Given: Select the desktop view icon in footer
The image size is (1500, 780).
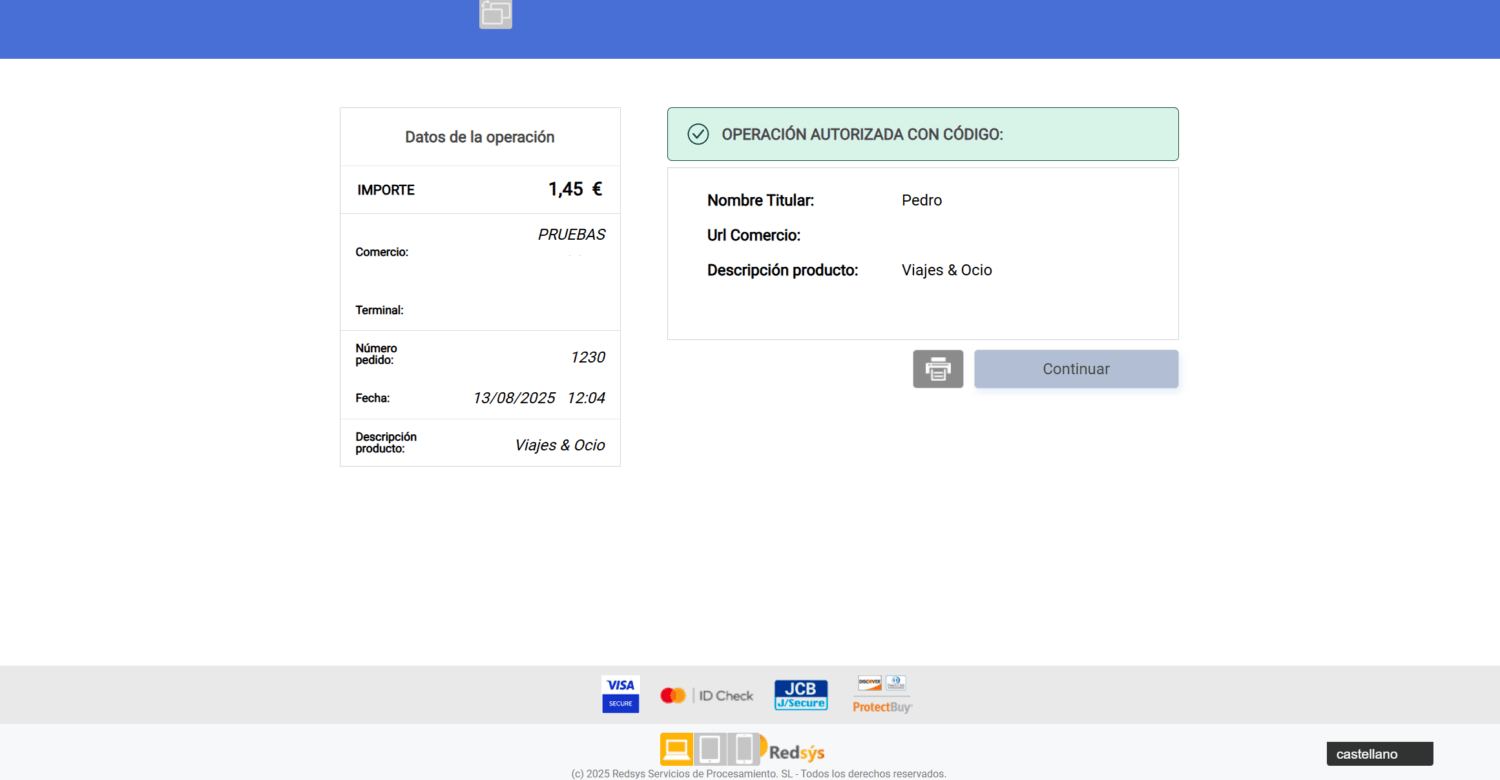Looking at the screenshot, I should pyautogui.click(x=676, y=748).
